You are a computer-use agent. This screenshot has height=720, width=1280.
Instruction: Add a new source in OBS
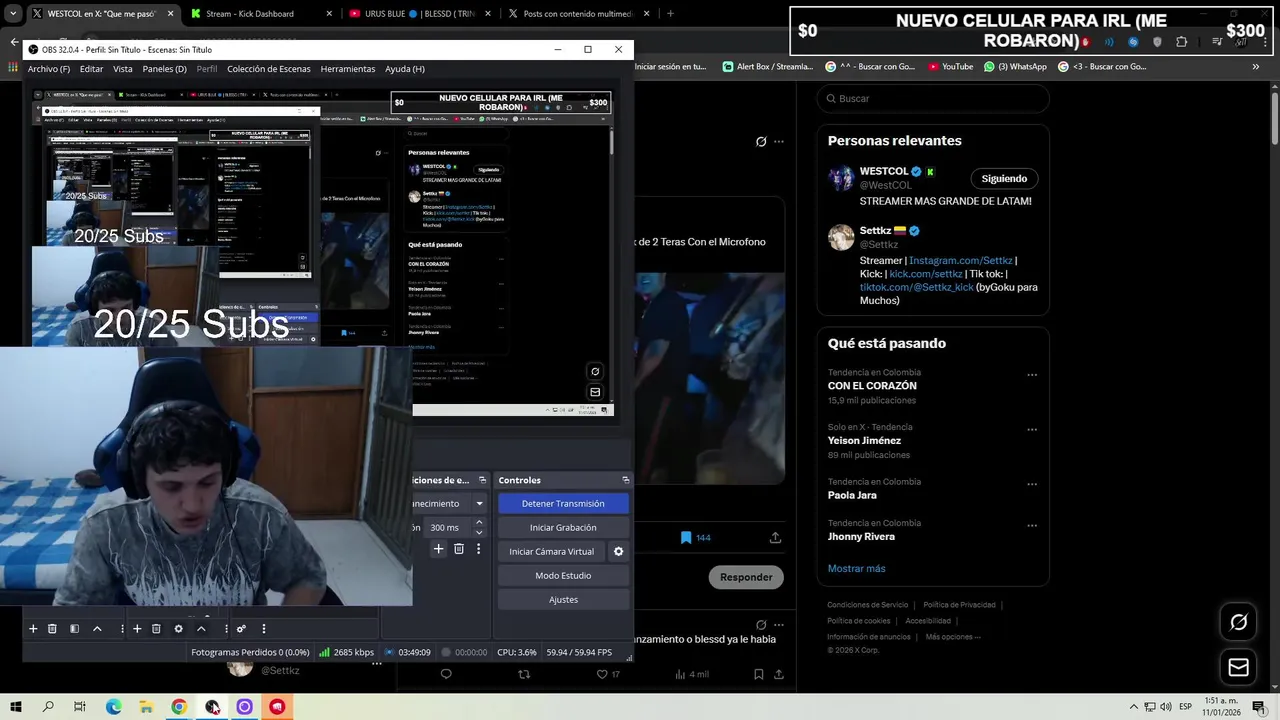(137, 629)
